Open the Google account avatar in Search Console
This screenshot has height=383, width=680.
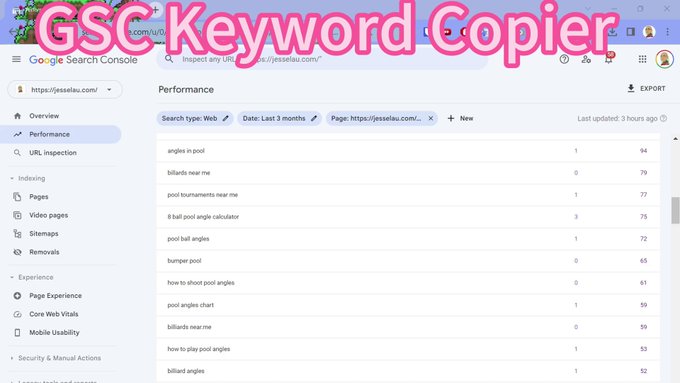tap(664, 59)
